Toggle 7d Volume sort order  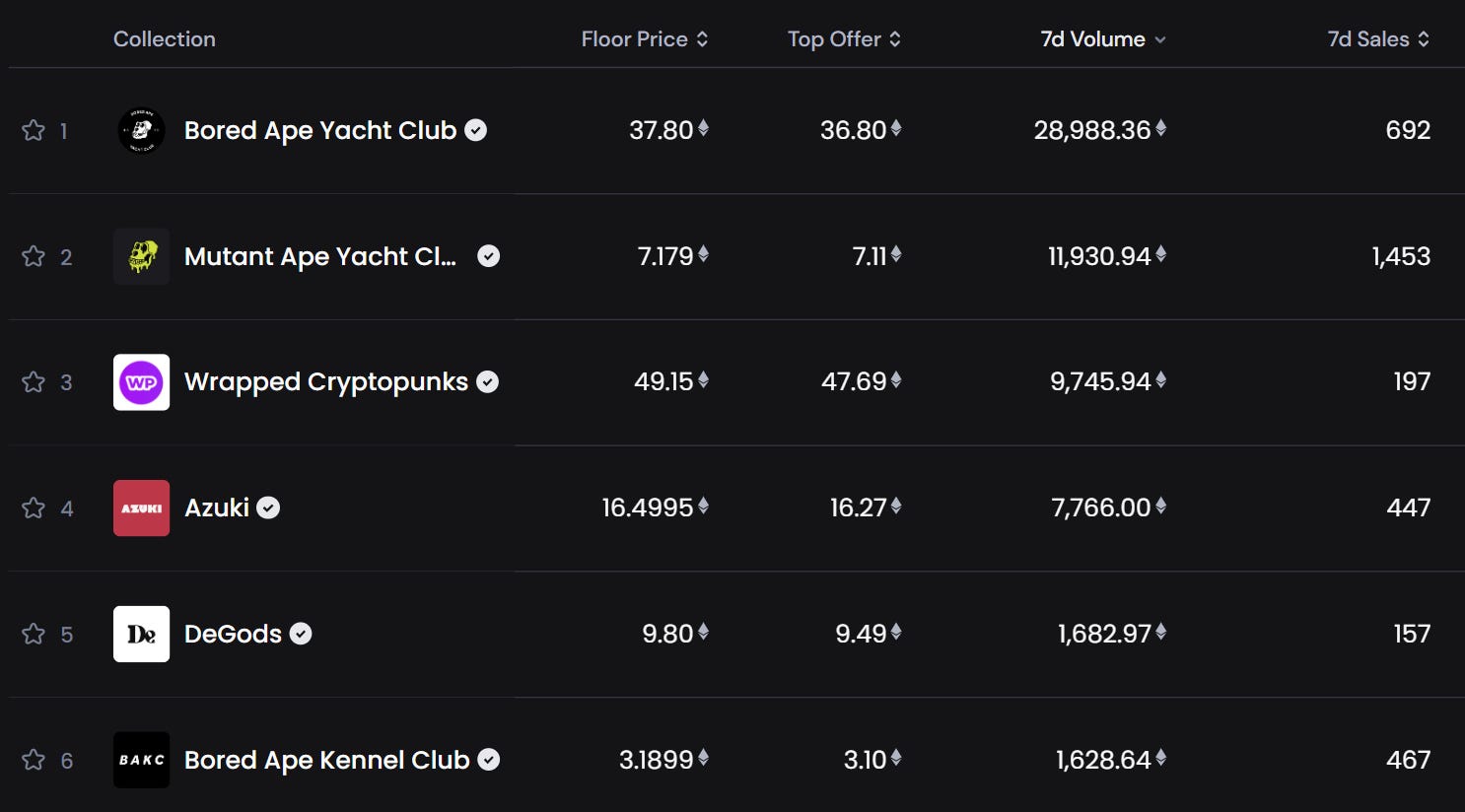tap(1102, 39)
